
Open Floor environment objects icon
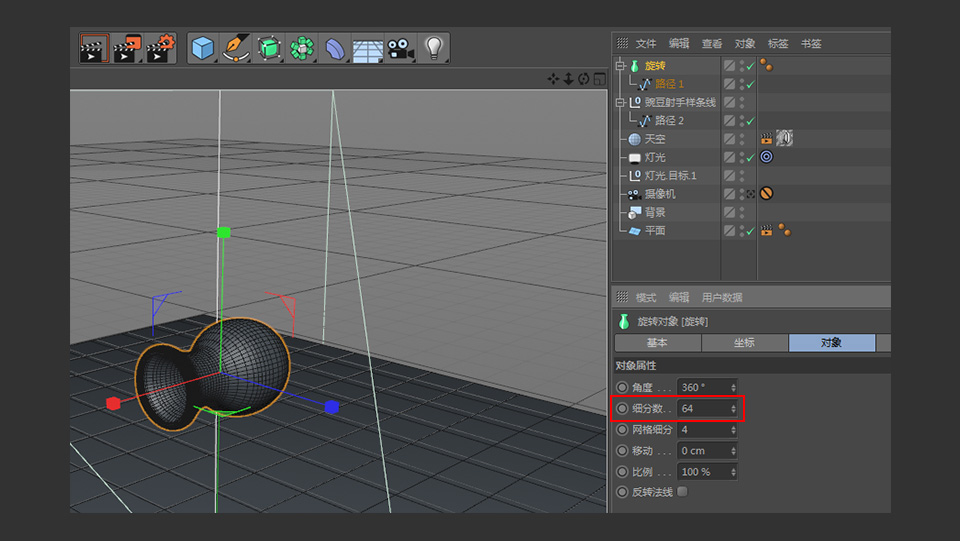point(367,50)
